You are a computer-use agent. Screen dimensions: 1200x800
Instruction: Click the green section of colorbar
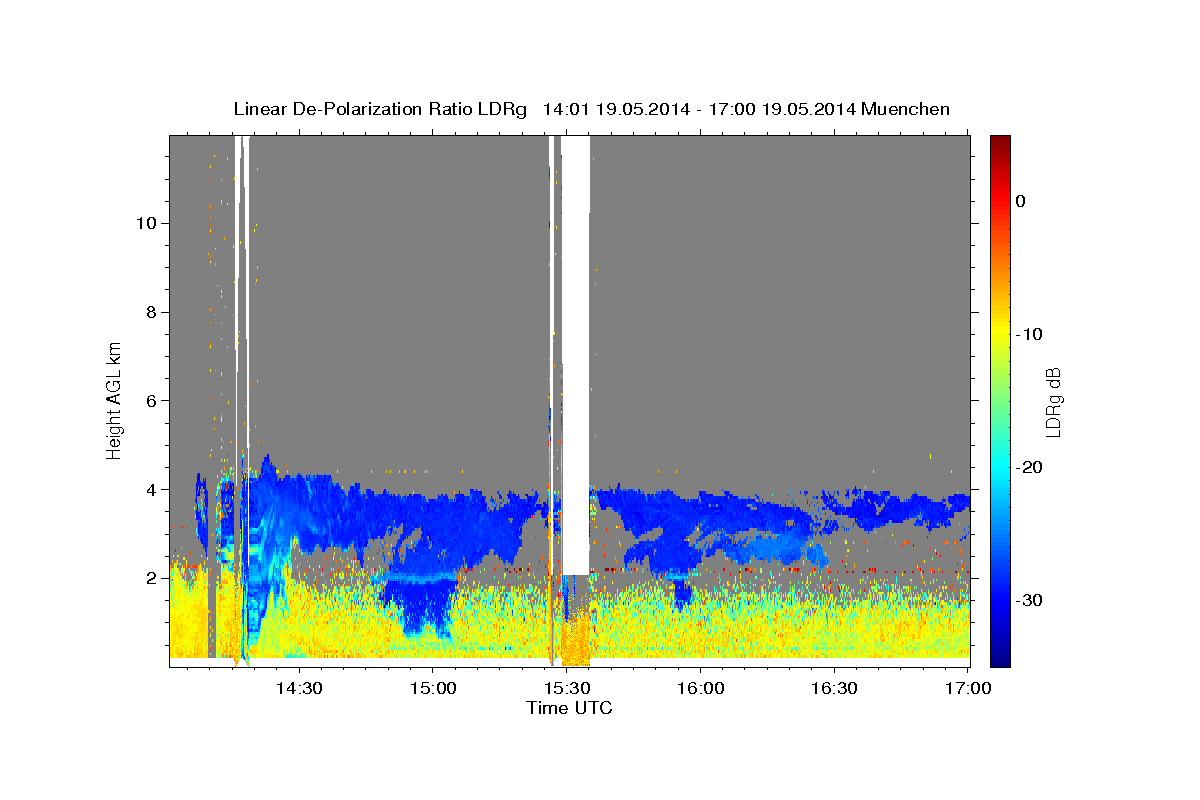coord(1000,400)
